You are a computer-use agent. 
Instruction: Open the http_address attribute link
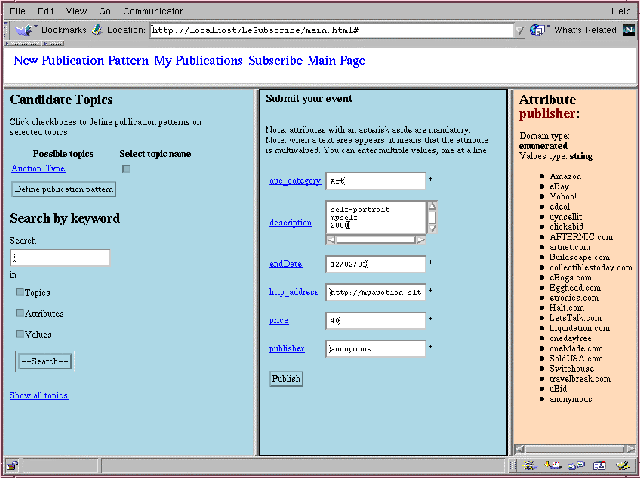coord(293,292)
